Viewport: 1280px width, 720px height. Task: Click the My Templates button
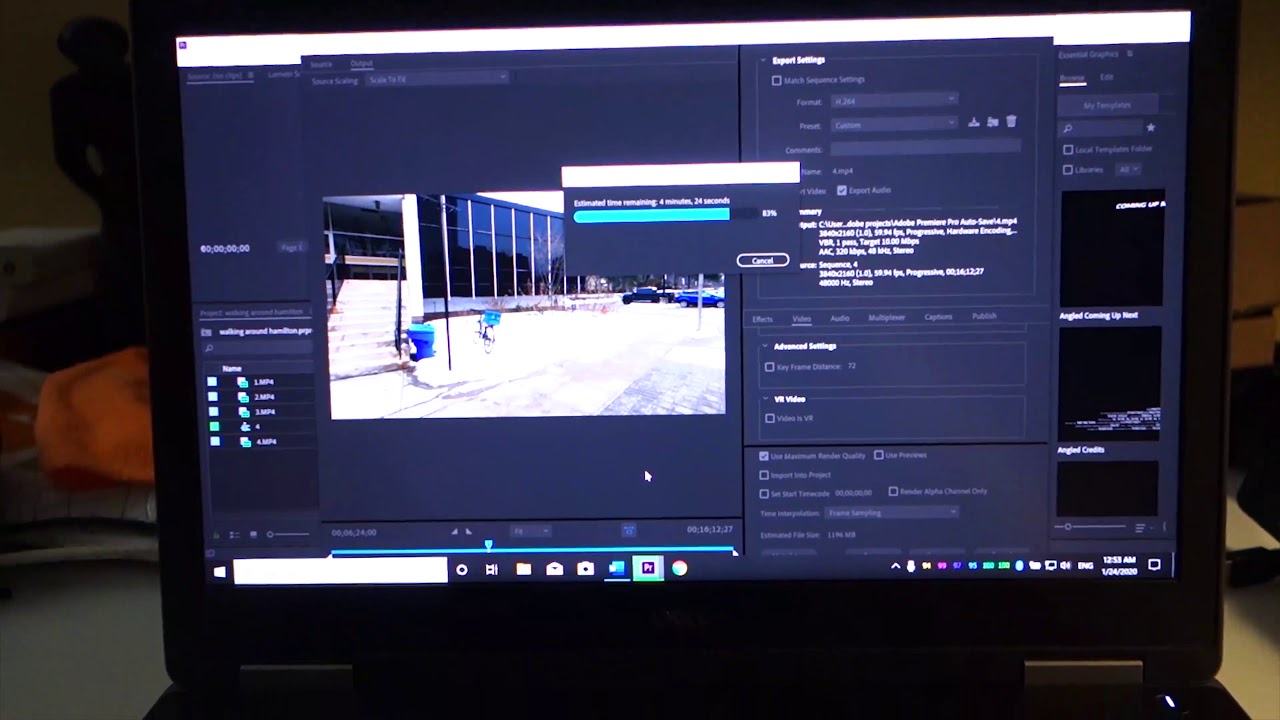(1107, 105)
